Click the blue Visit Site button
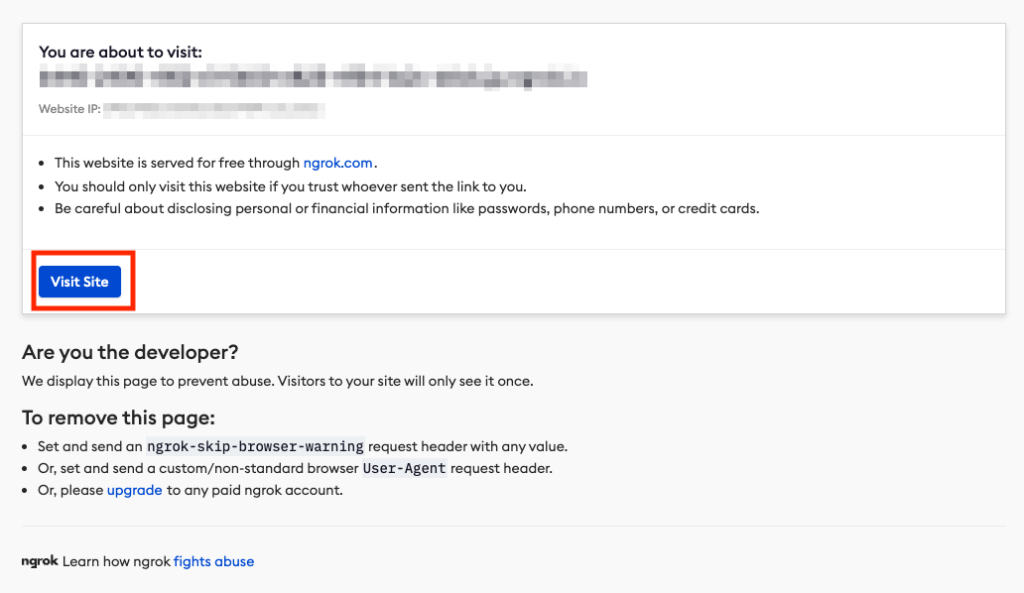The width and height of the screenshot is (1024, 593). tap(80, 281)
